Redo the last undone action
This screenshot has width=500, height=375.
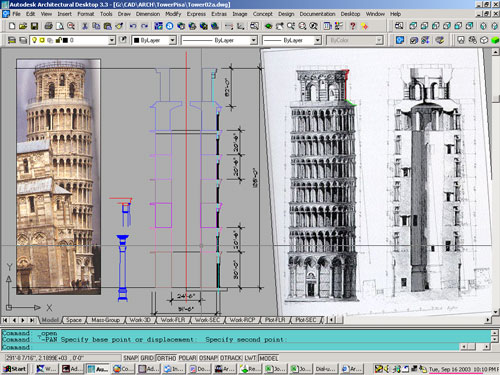pos(144,26)
